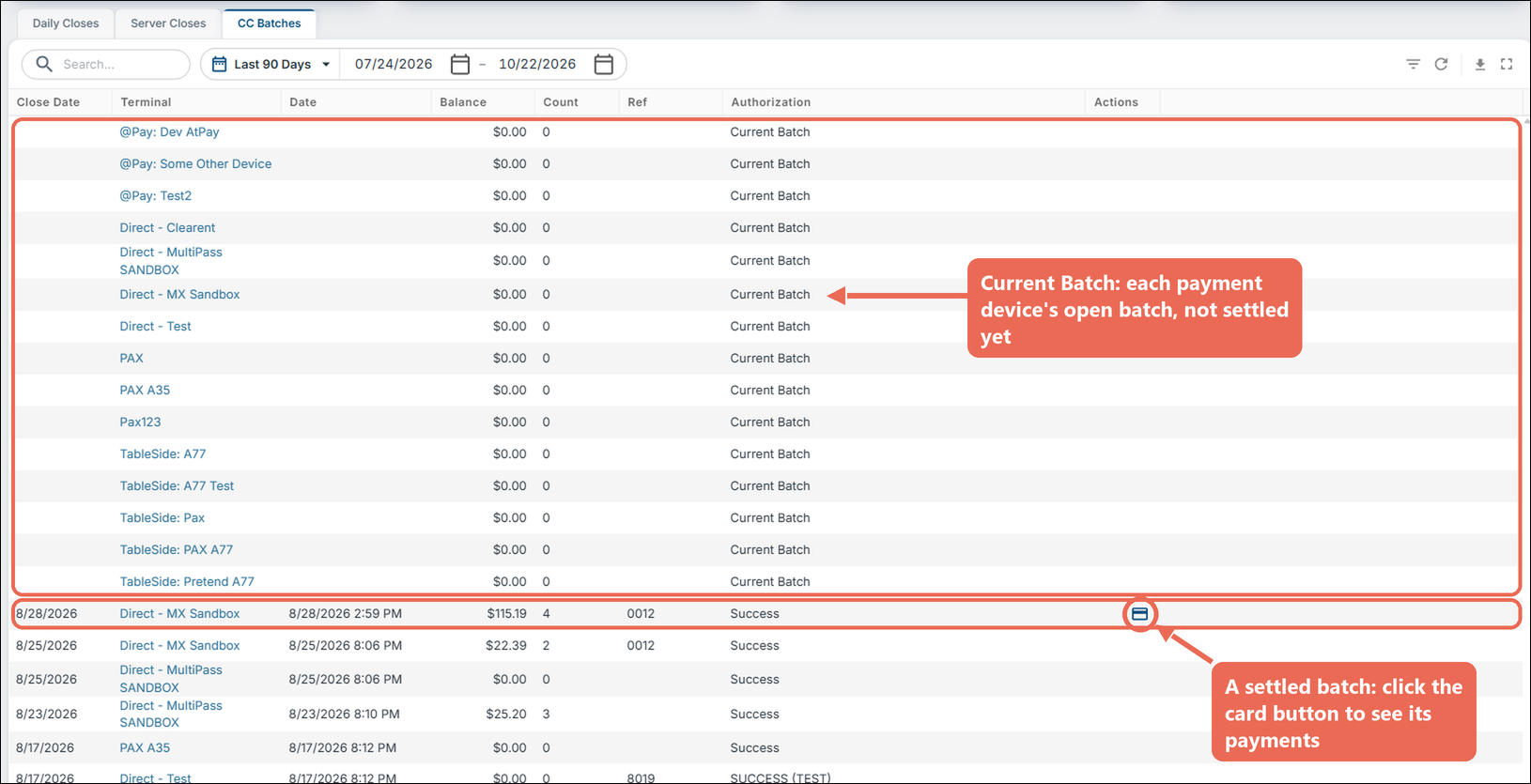
Task: Open the TableSide: Pretend A77 link
Action: click(187, 582)
